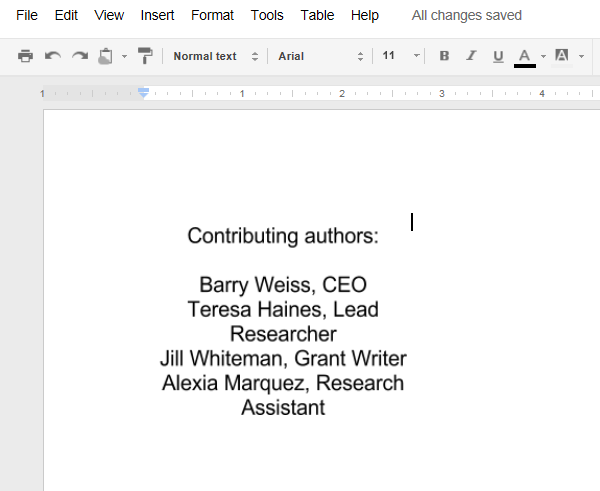
Task: Click the blue indent marker on ruler
Action: click(x=143, y=92)
